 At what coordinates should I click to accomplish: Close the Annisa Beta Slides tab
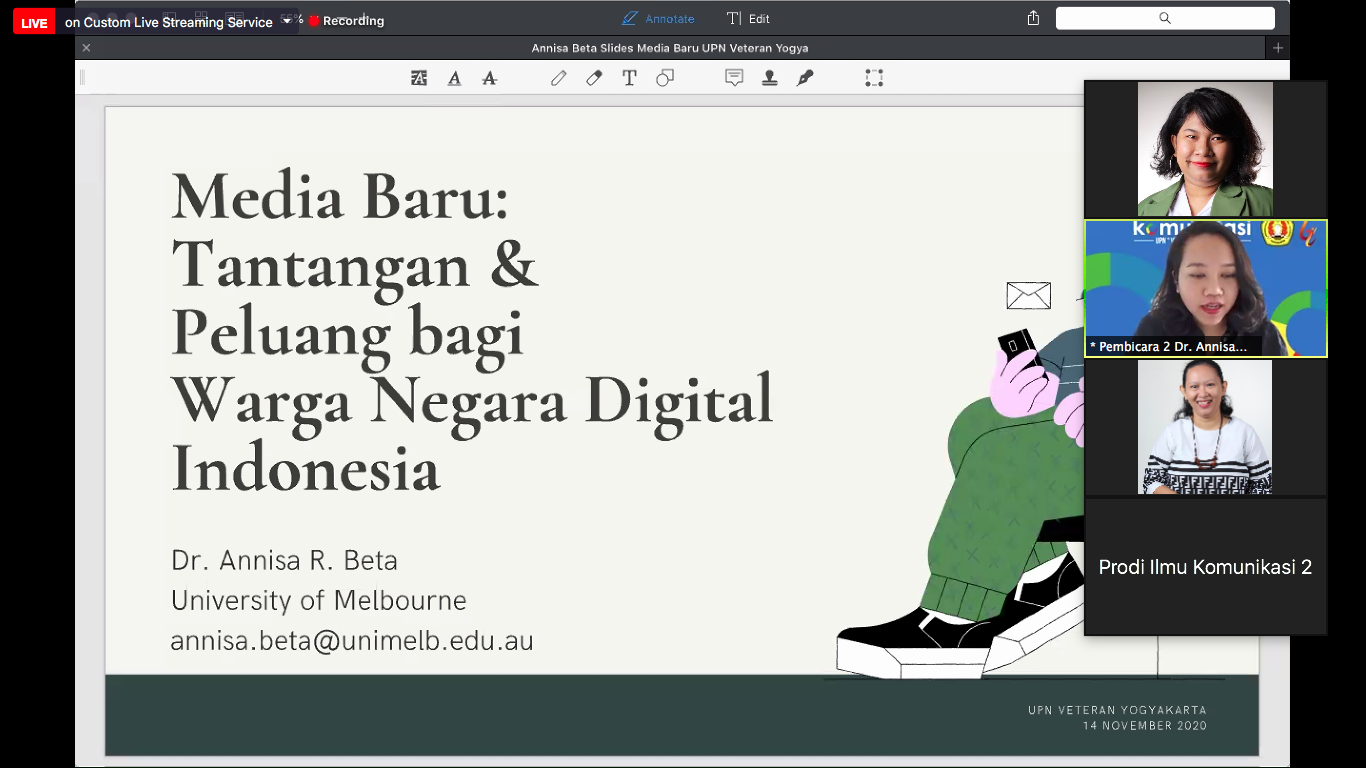(86, 47)
